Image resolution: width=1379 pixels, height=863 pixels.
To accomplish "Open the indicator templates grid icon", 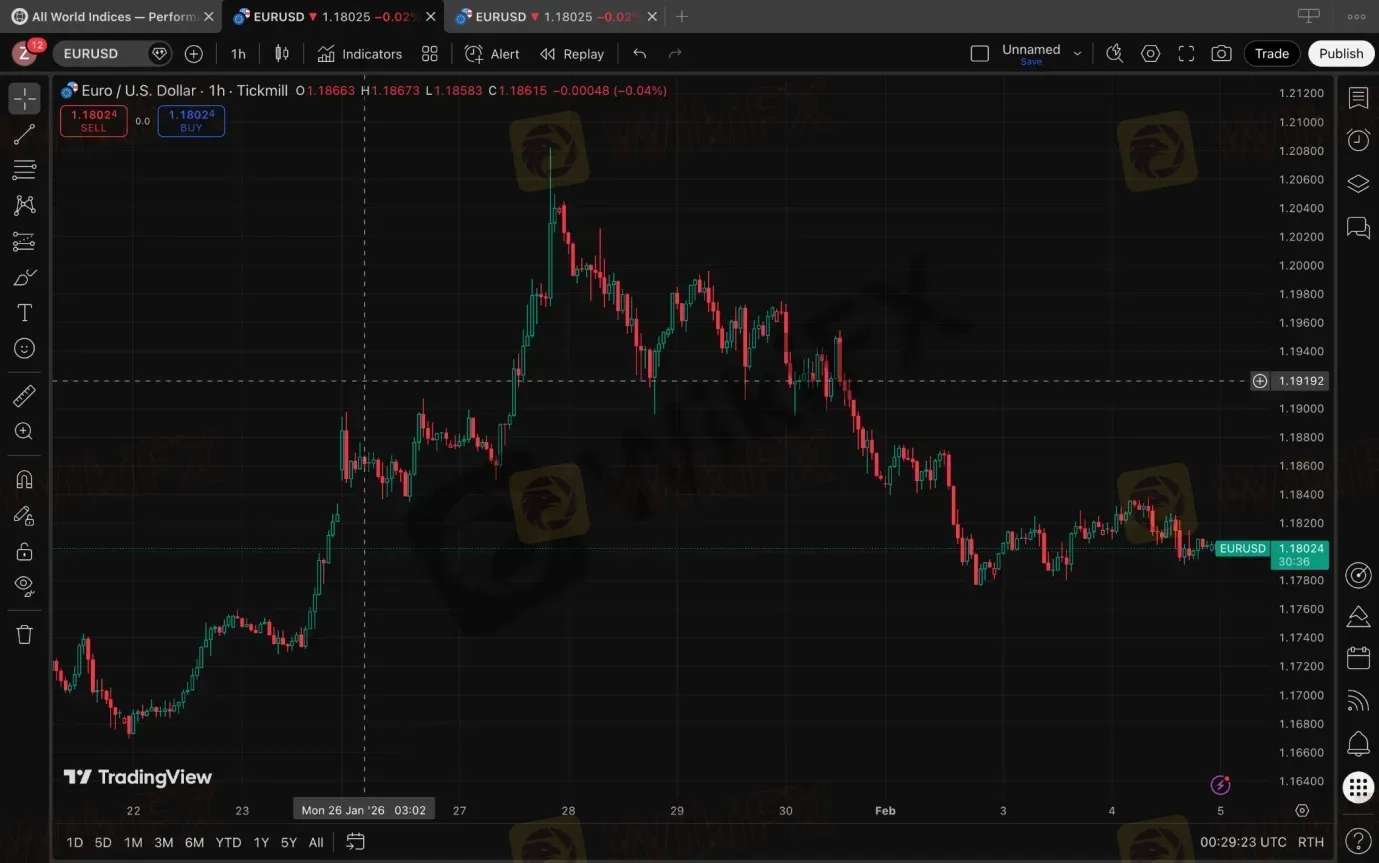I will click(430, 54).
